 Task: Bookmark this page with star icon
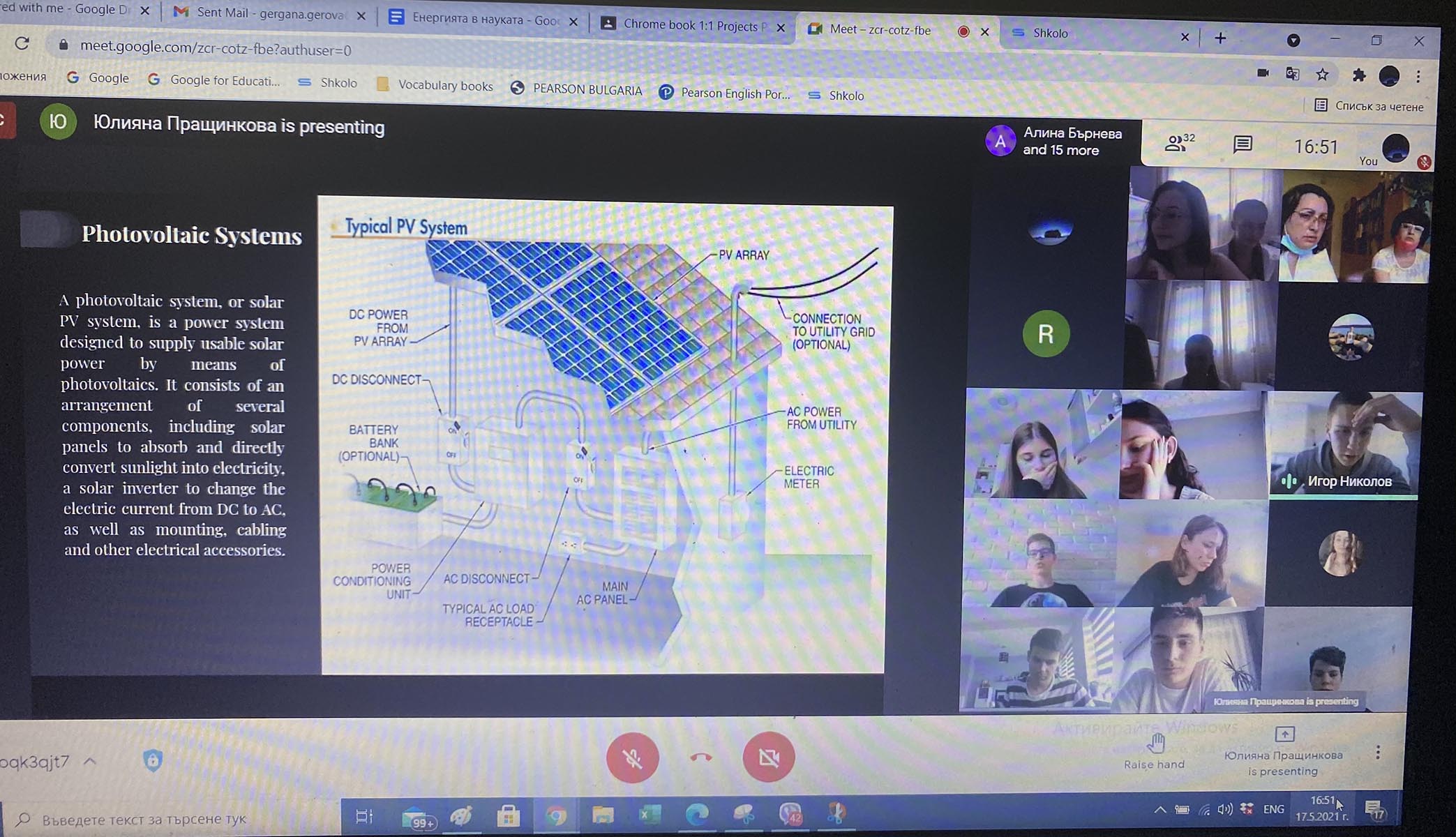click(x=1322, y=75)
